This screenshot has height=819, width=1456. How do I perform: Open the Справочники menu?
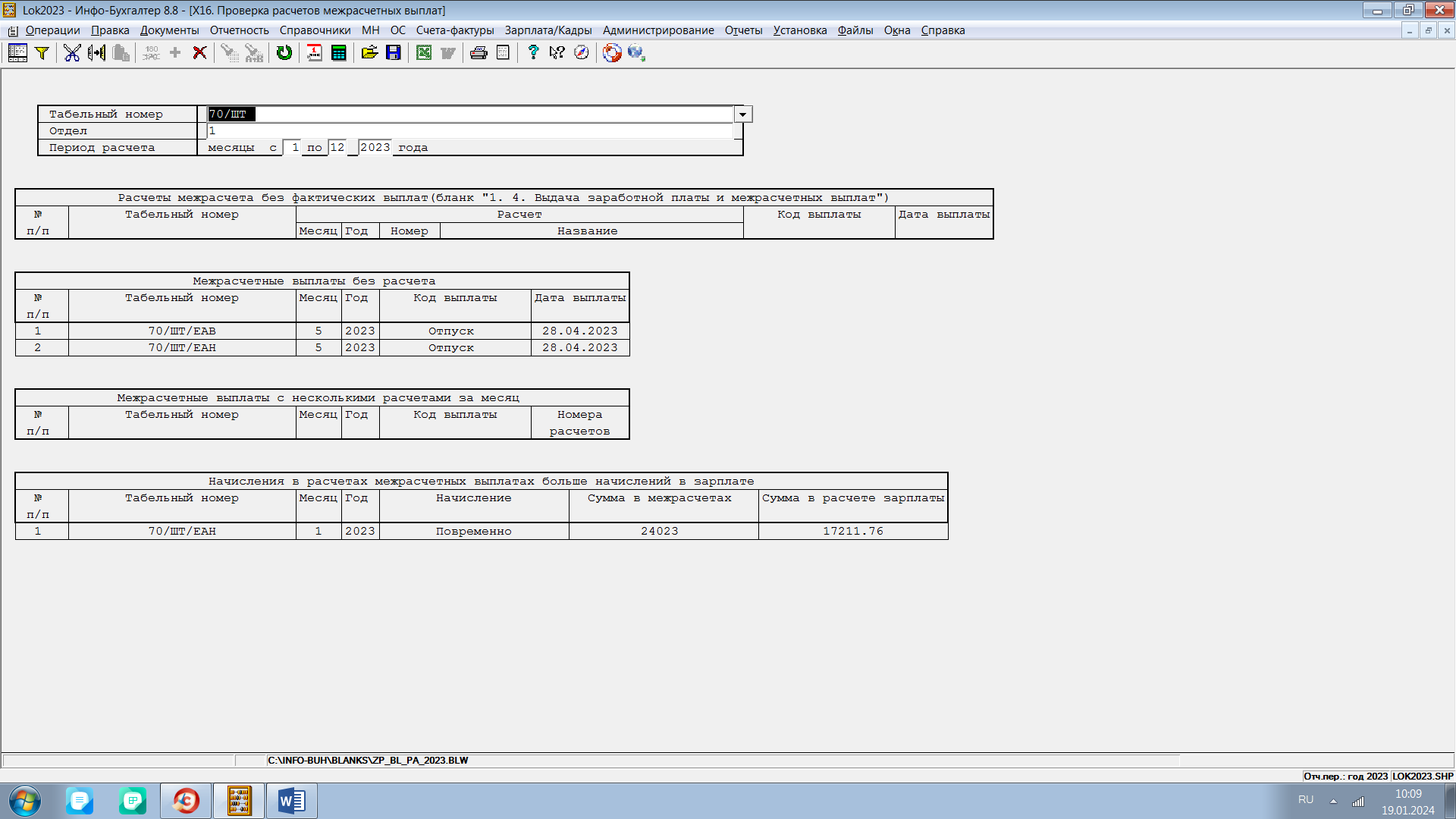pyautogui.click(x=315, y=30)
